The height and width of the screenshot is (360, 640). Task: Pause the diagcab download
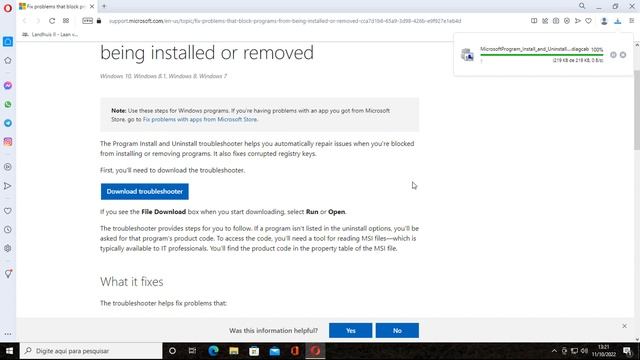tap(613, 55)
